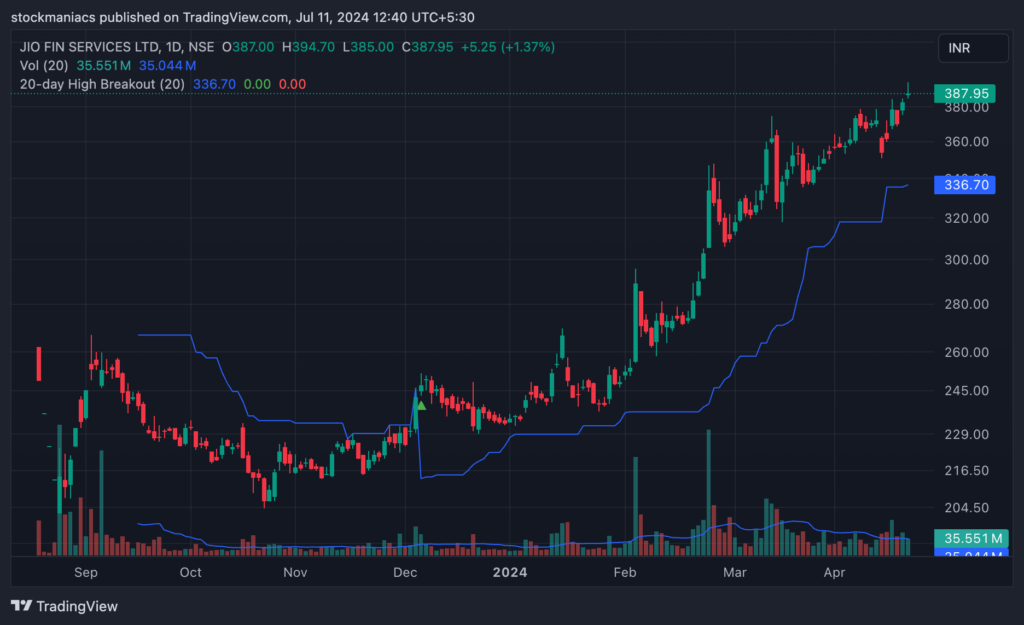Click the JIO FIN SERVICES LTD symbol title
The height and width of the screenshot is (625, 1024).
click(89, 47)
